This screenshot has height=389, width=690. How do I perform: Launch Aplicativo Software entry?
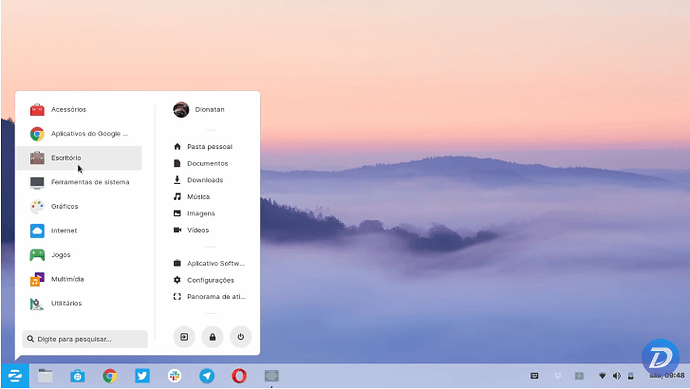pyautogui.click(x=209, y=264)
